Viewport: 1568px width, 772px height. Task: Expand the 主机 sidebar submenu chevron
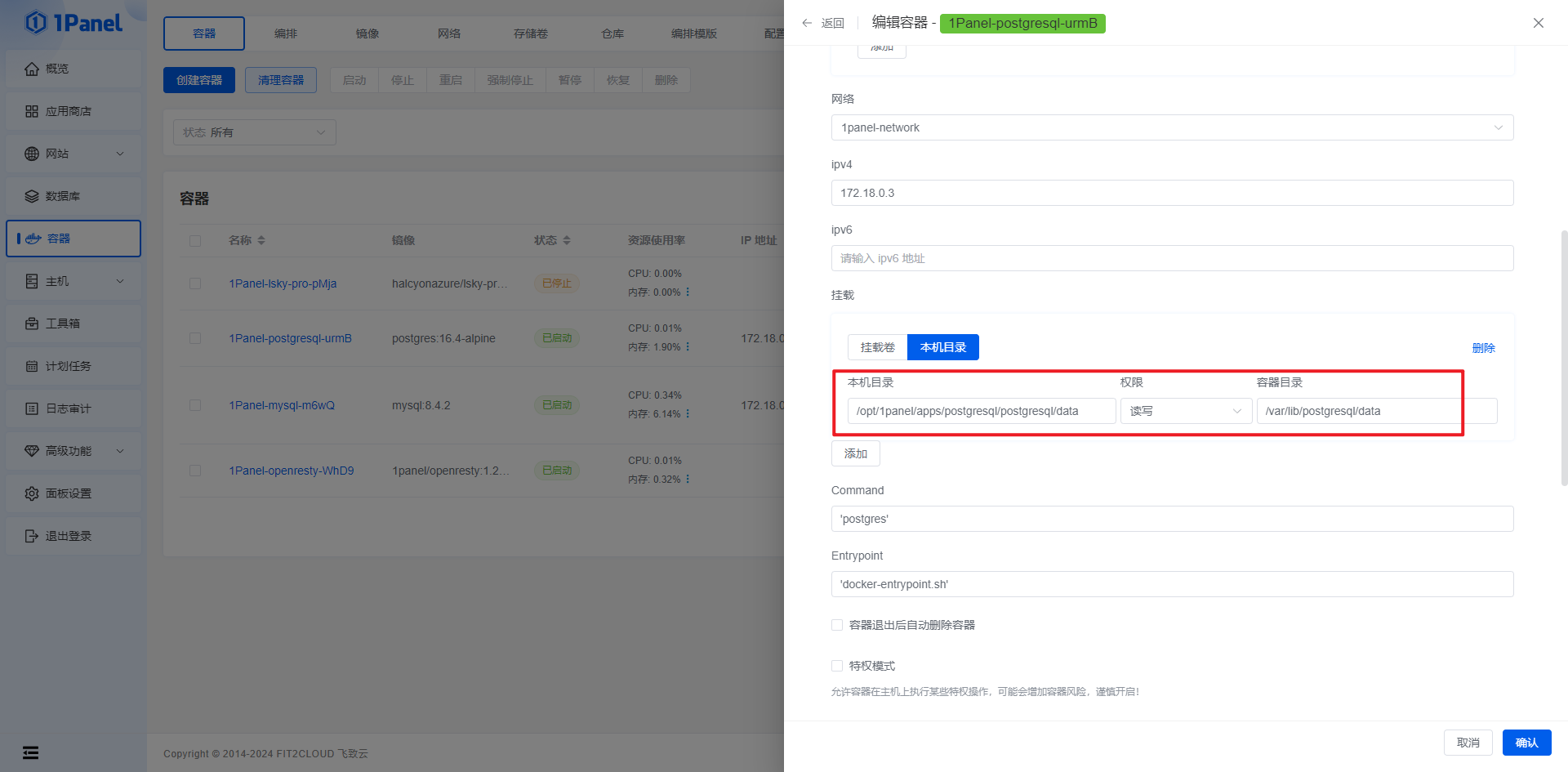coord(120,281)
